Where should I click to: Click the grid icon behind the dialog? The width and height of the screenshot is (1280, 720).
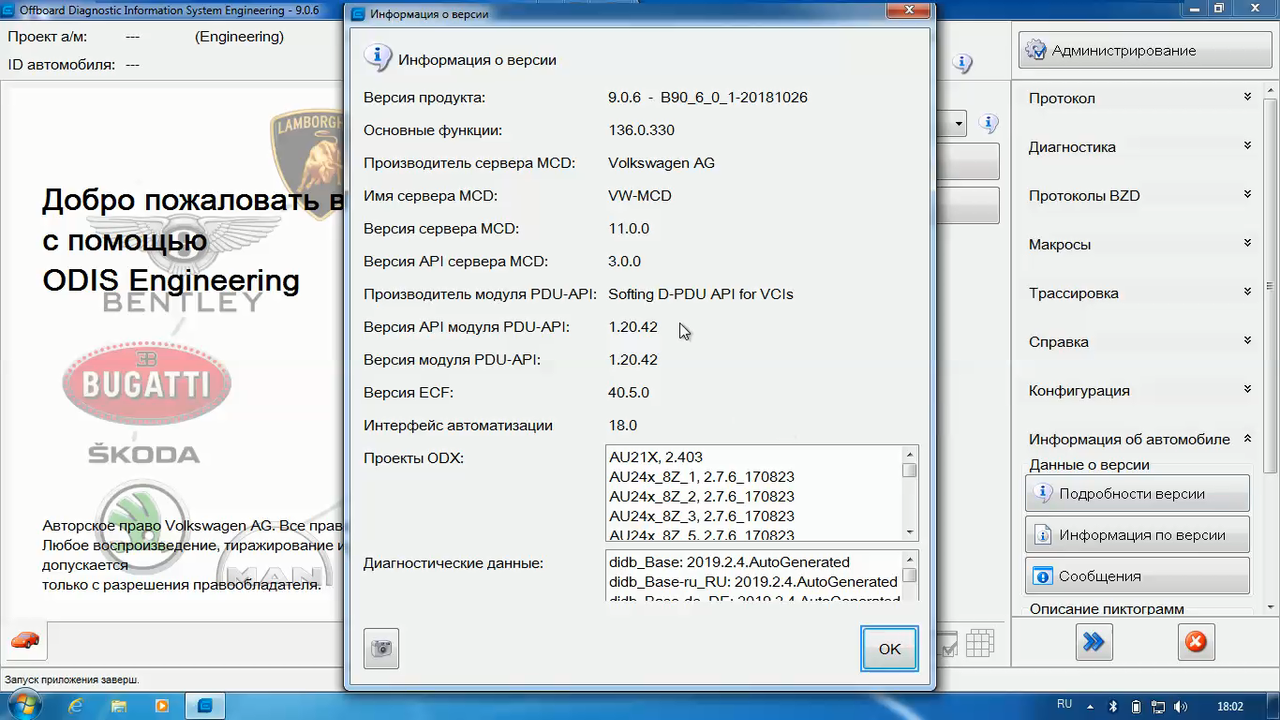[x=979, y=642]
